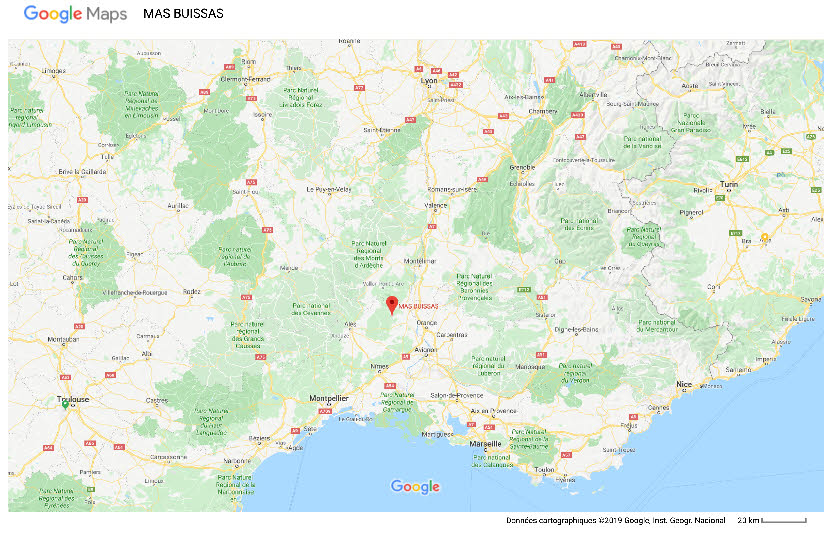Click the green marker icon at Toulouse
Image resolution: width=832 pixels, height=540 pixels.
coord(64,406)
